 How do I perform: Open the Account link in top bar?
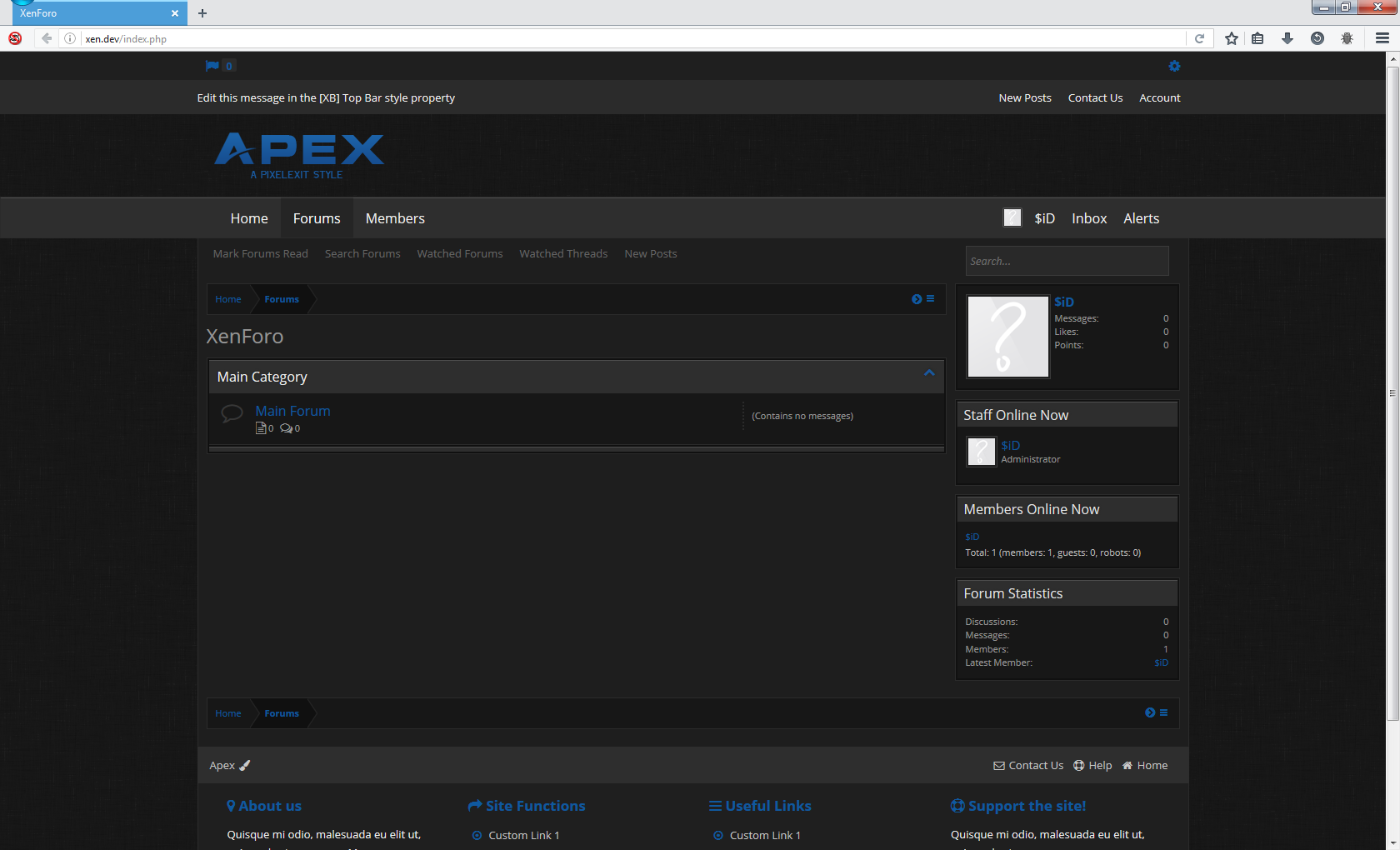(1160, 97)
